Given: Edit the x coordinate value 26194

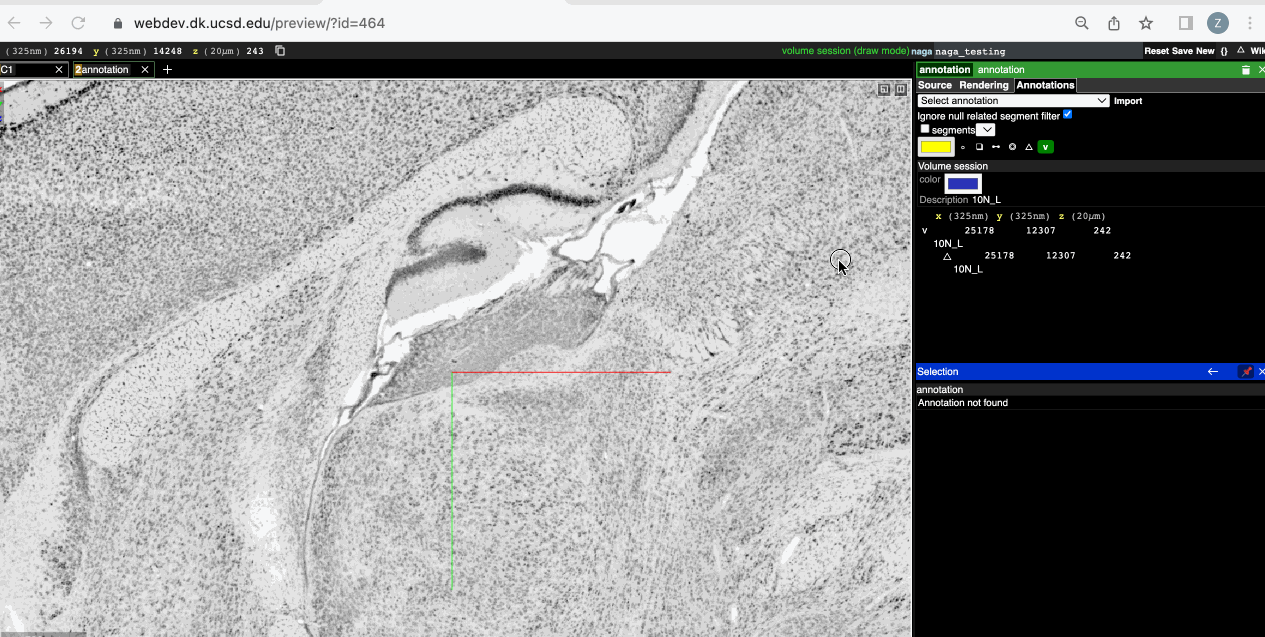Looking at the screenshot, I should pos(68,51).
